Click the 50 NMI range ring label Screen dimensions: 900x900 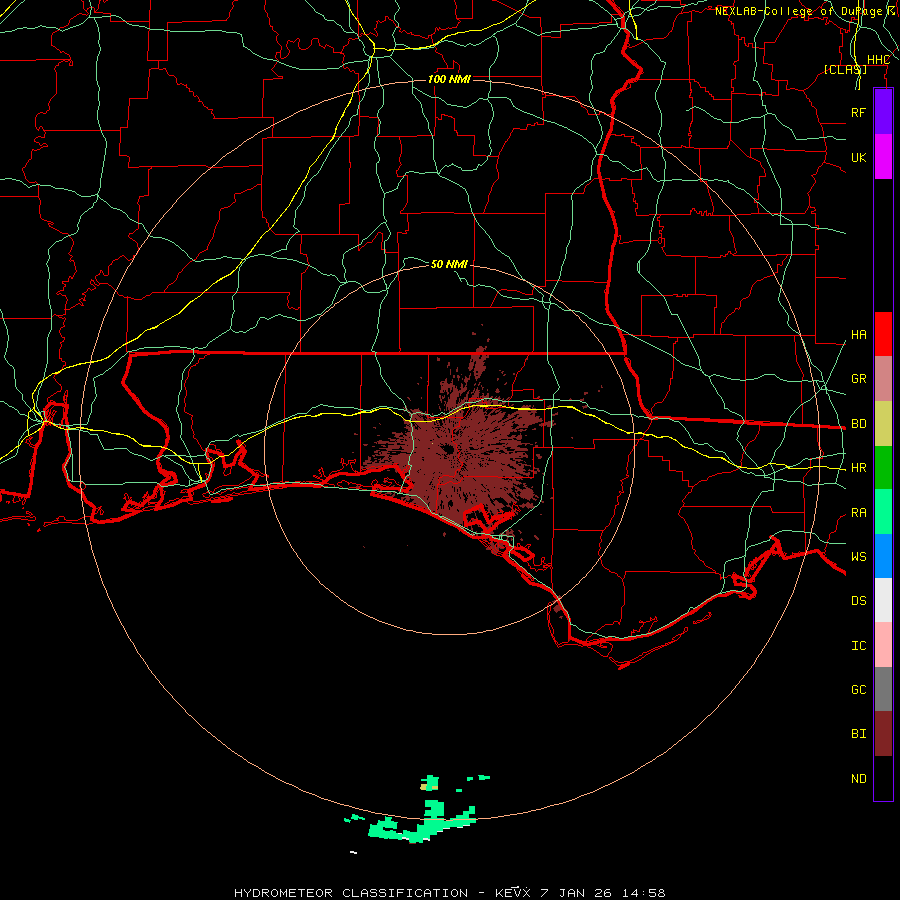pos(449,264)
